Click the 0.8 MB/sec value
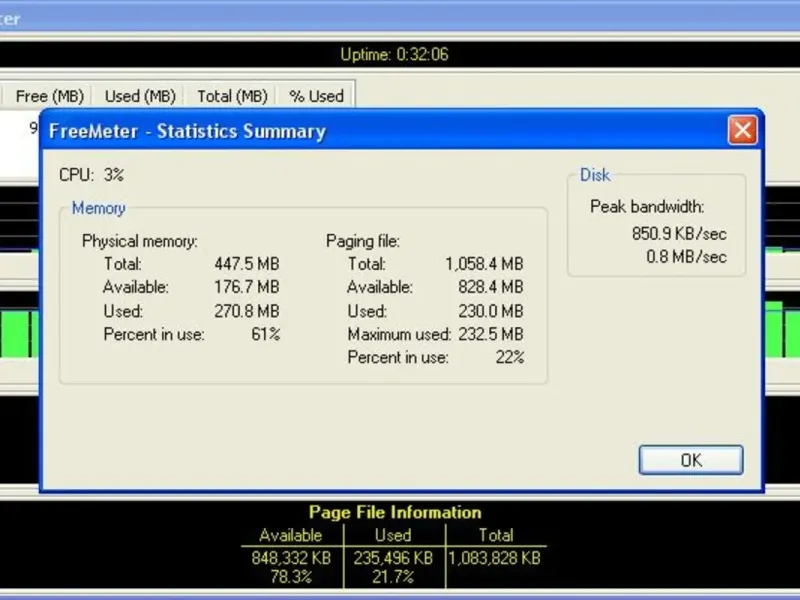Screen dimensions: 800x600 click(x=686, y=256)
